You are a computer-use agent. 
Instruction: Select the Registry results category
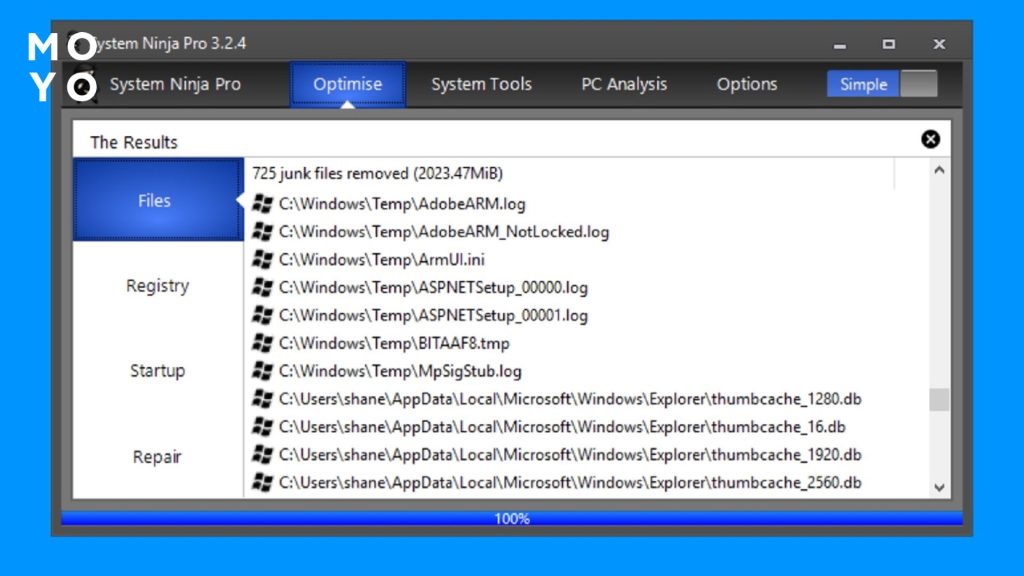[157, 286]
